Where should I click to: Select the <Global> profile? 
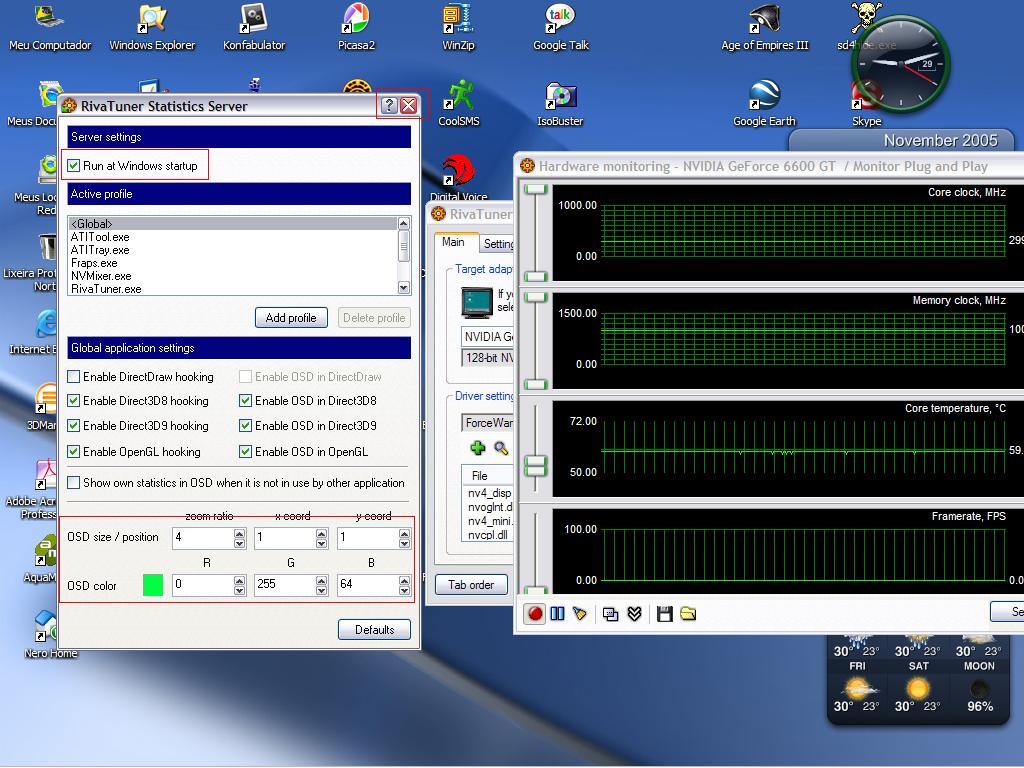tap(232, 223)
